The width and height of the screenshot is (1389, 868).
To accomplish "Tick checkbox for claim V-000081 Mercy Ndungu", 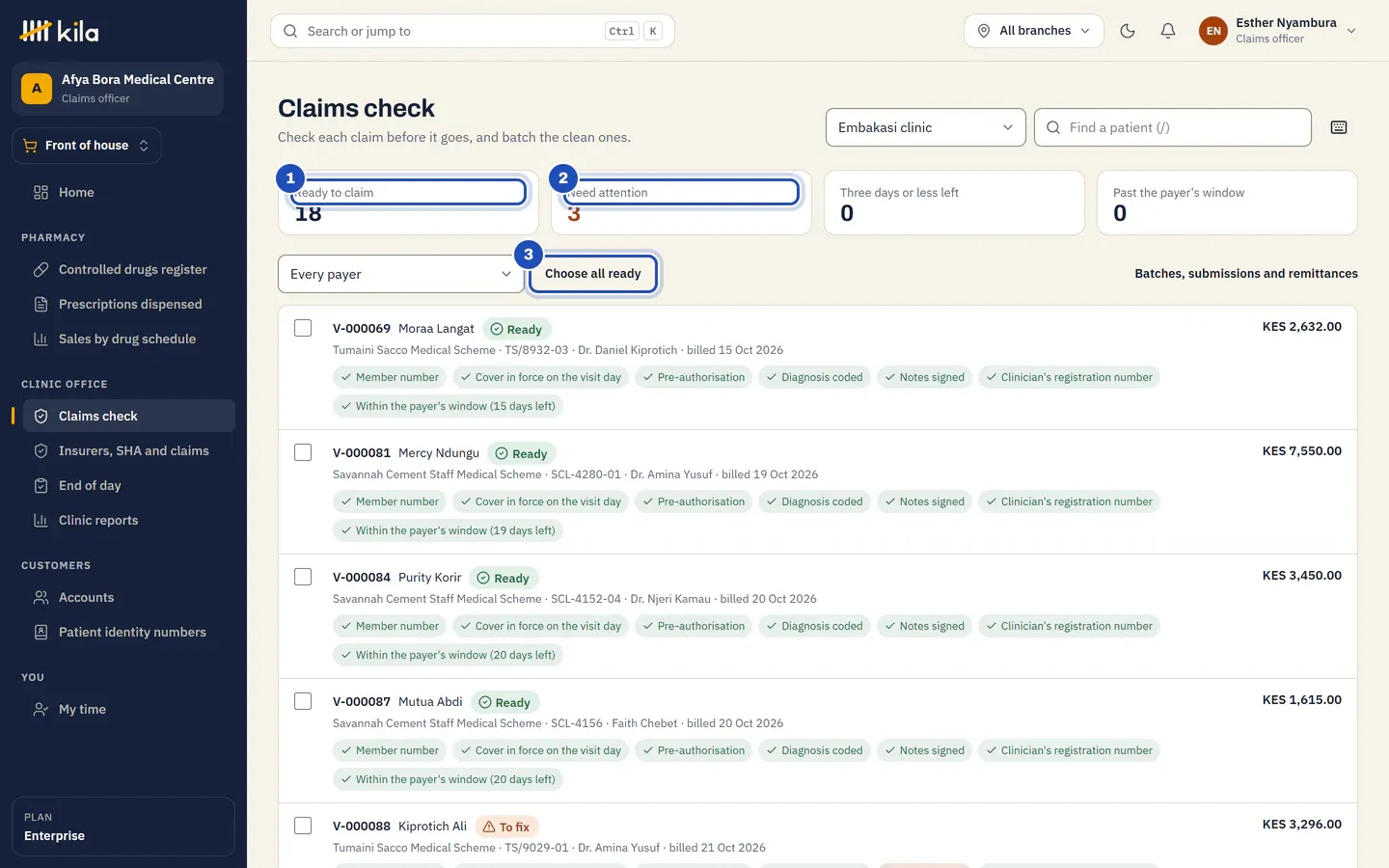I will point(303,452).
